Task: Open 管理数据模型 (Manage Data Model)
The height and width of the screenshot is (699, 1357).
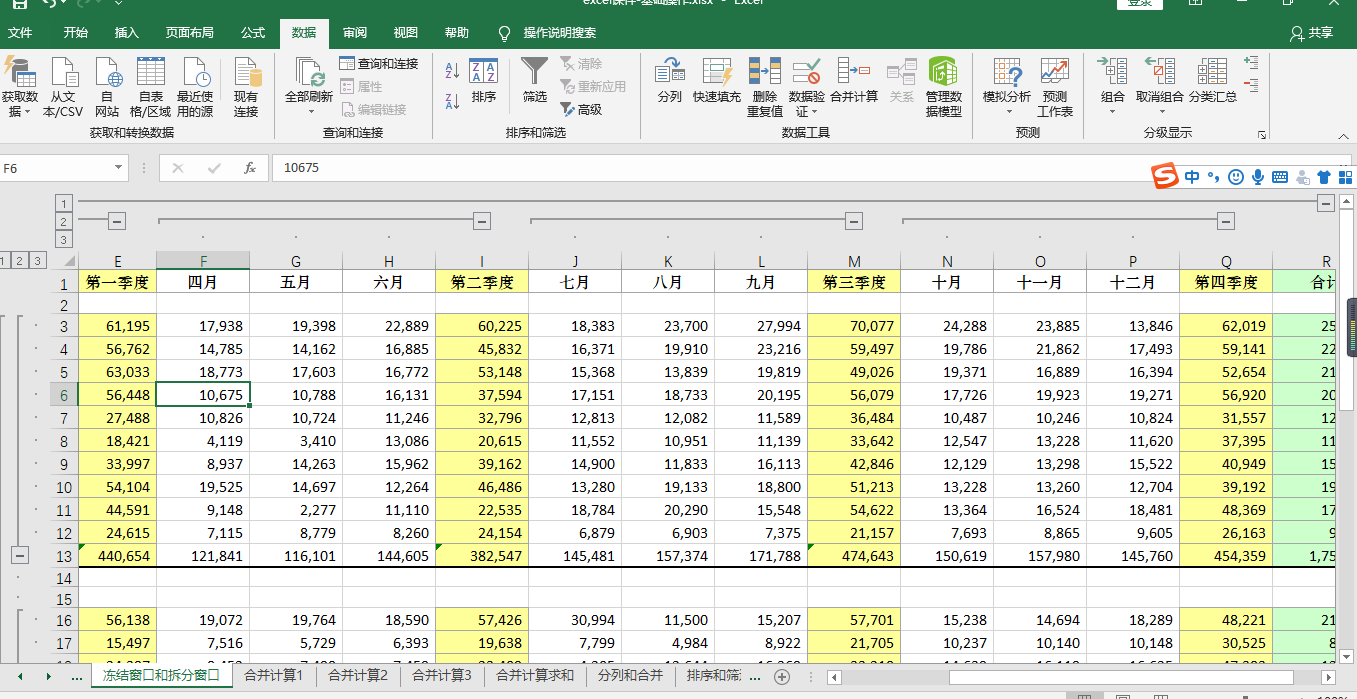Action: coord(943,87)
